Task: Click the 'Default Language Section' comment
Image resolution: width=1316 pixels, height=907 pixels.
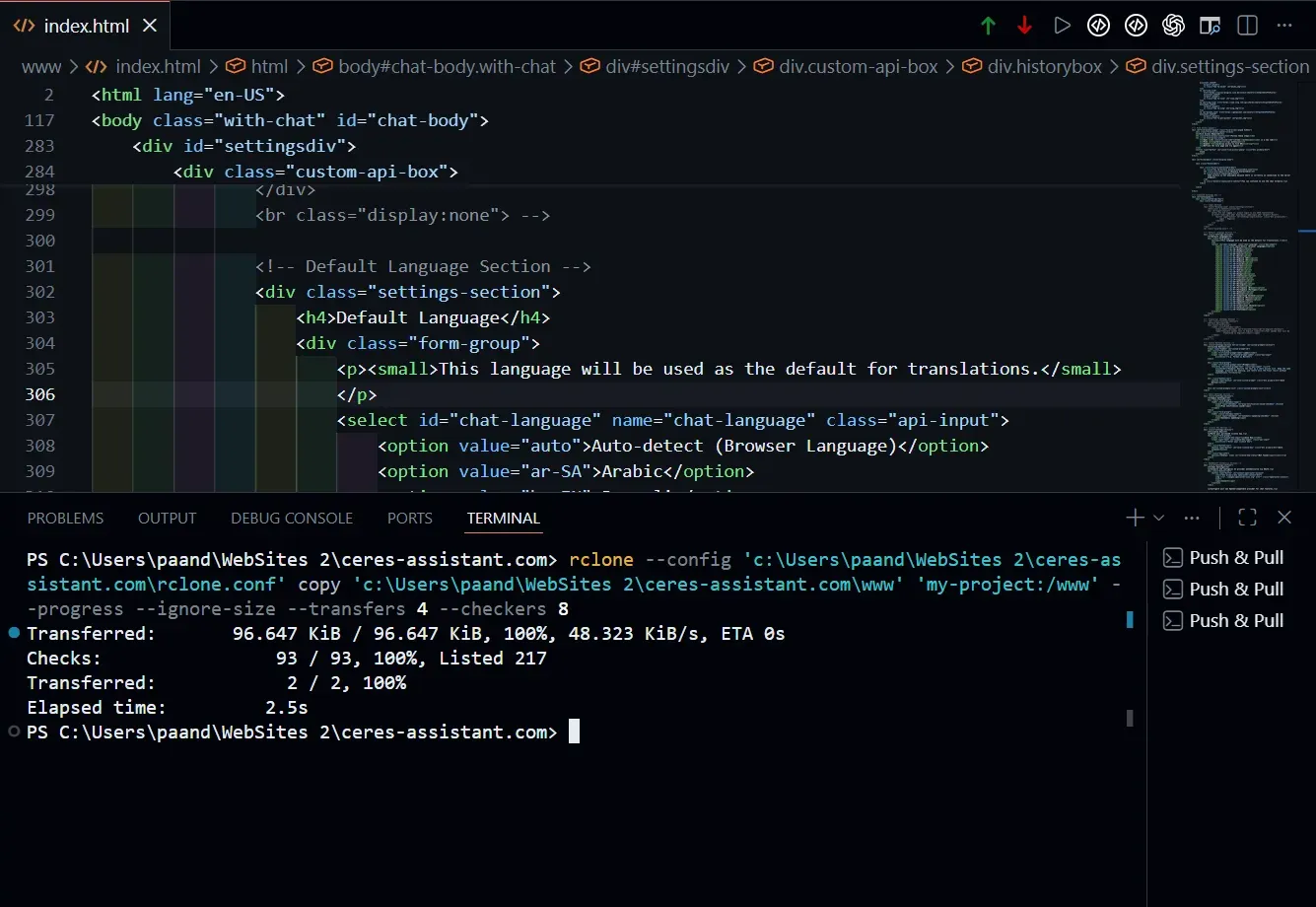Action: tap(423, 266)
